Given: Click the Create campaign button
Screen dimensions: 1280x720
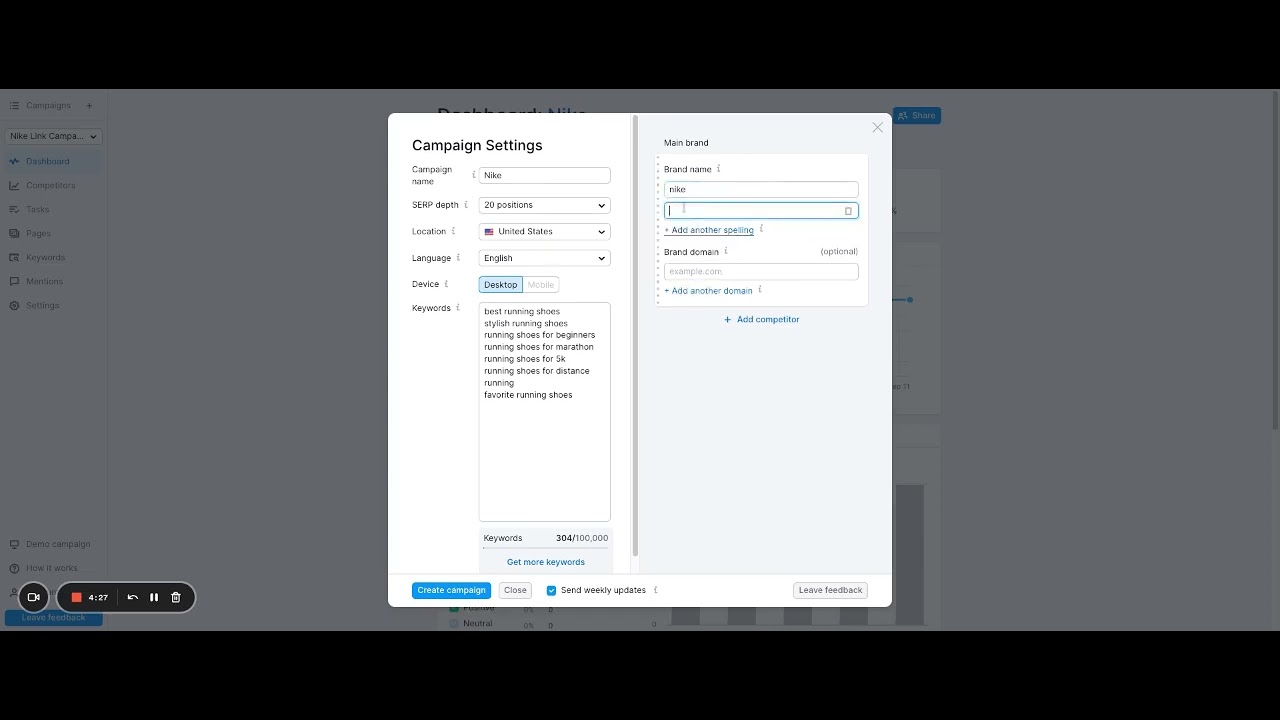Looking at the screenshot, I should pyautogui.click(x=452, y=590).
